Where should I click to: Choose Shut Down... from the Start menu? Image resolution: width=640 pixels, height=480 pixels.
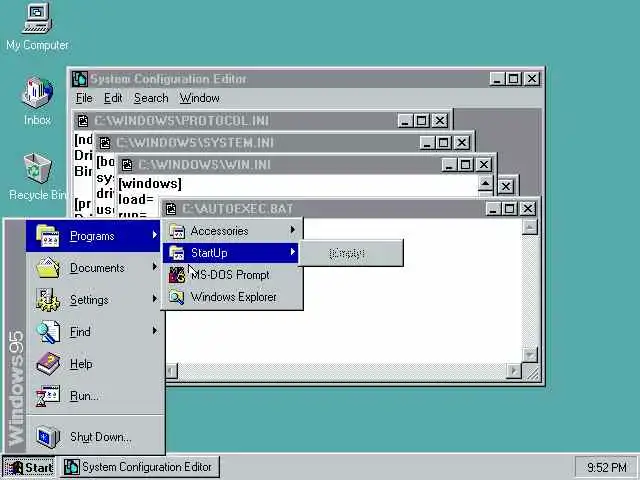pos(93,437)
